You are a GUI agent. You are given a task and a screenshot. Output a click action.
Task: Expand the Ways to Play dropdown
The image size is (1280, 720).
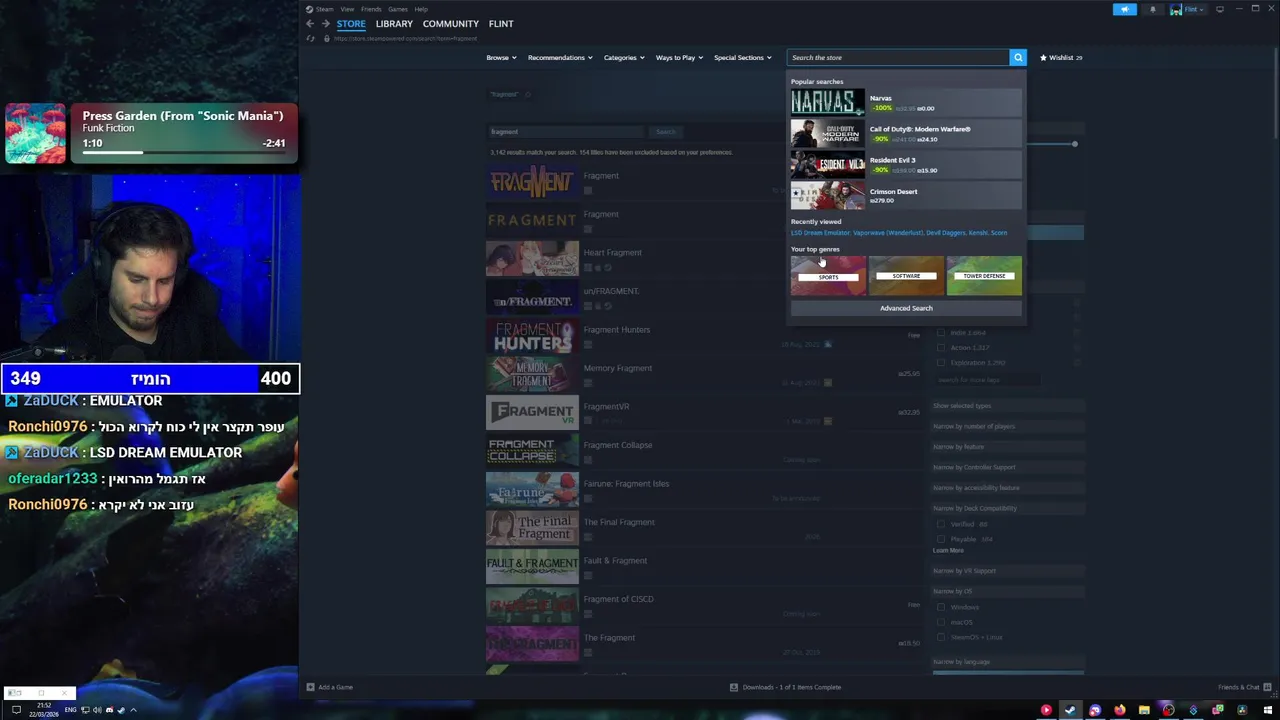click(679, 57)
